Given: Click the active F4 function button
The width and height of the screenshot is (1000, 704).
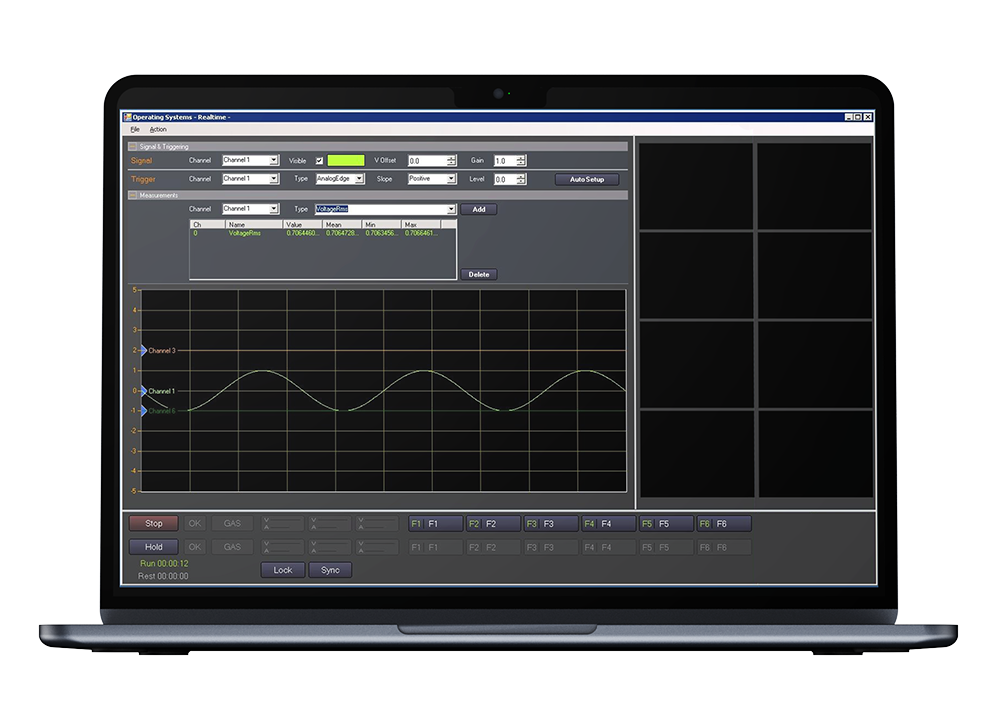Looking at the screenshot, I should pos(609,524).
